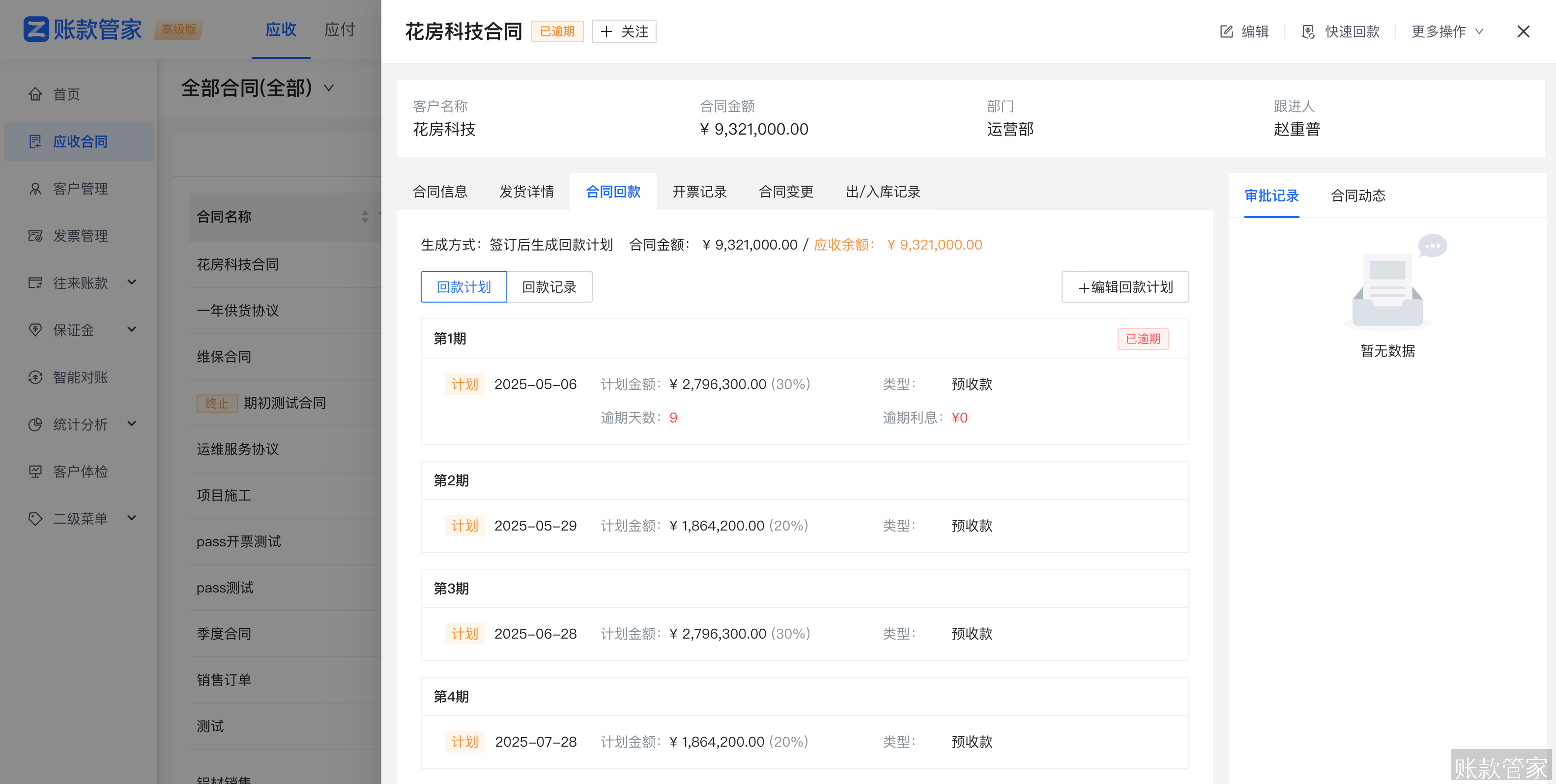Open 客户体检 from the sidebar icon
Viewport: 1556px width, 784px height.
36,472
